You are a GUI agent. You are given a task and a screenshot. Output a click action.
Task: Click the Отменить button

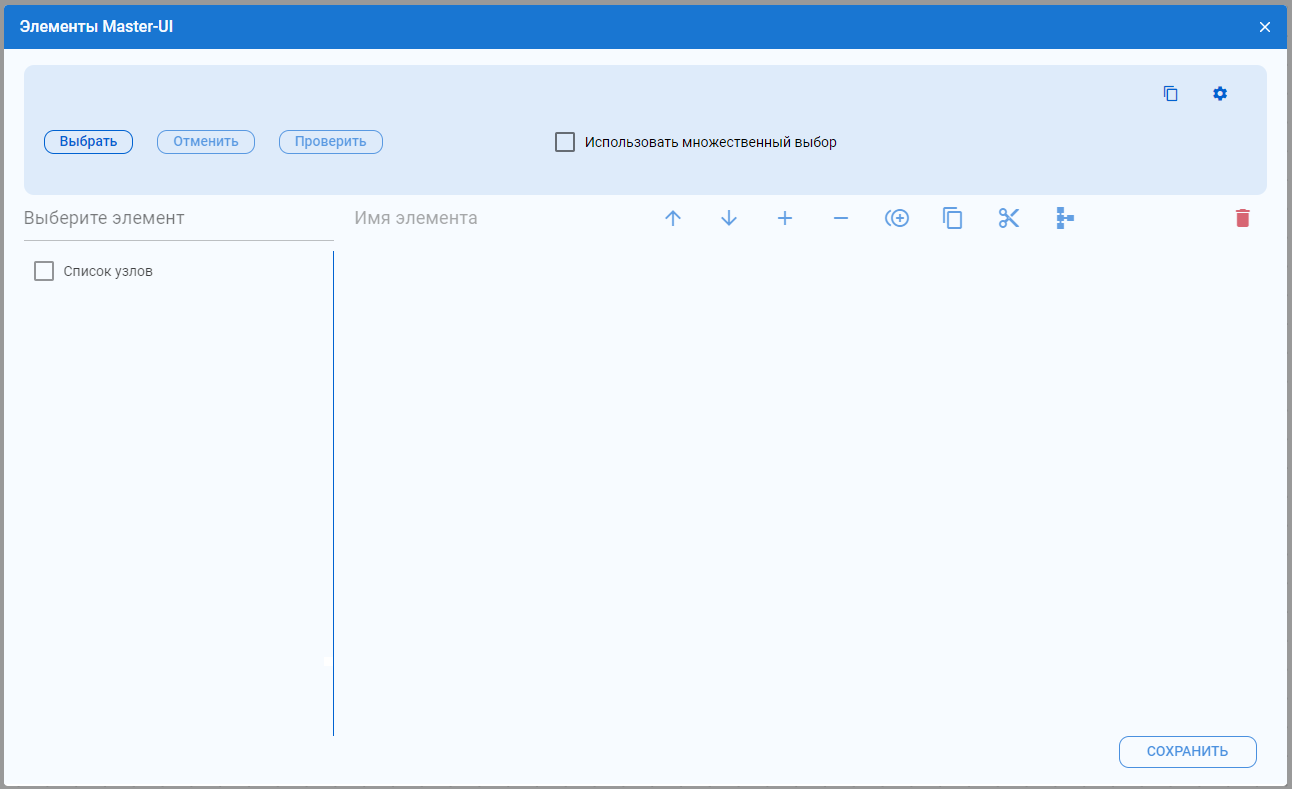[x=206, y=142]
